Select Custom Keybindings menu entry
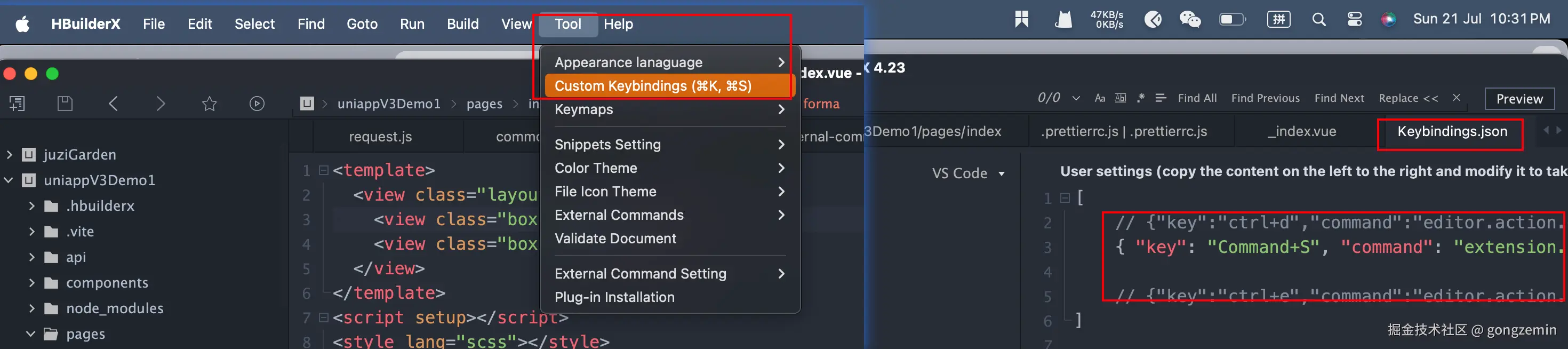The image size is (1568, 349). click(652, 86)
